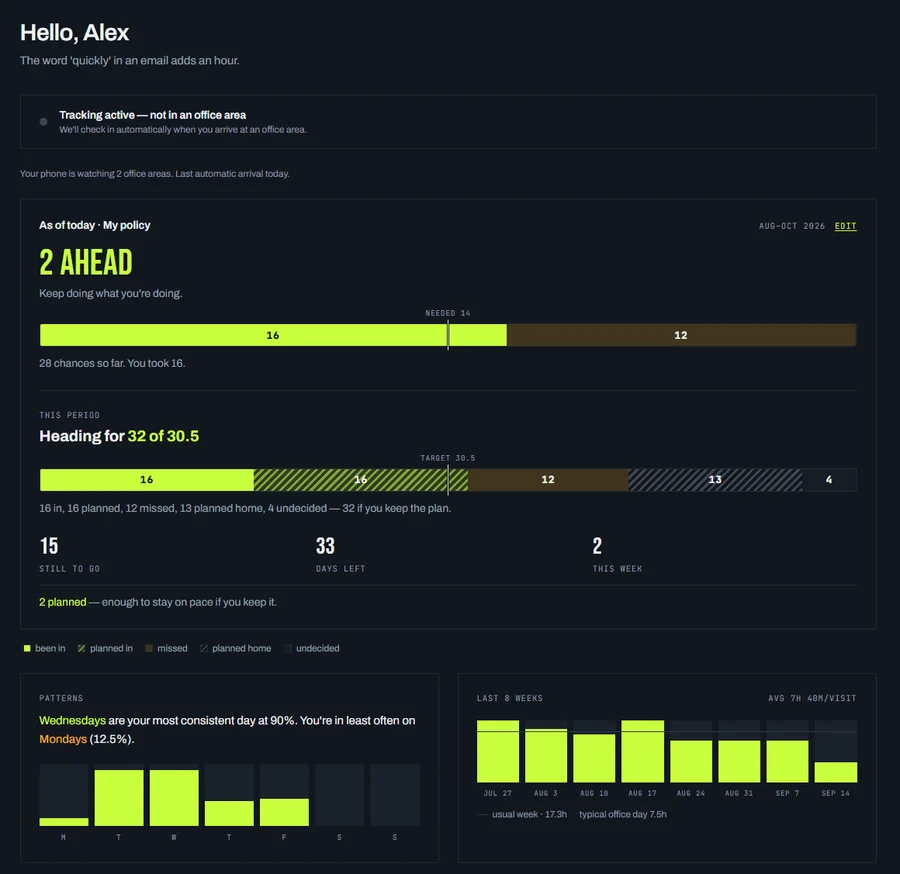This screenshot has width=900, height=874.
Task: Click the AUG 10 weekly bar
Action: (x=594, y=758)
